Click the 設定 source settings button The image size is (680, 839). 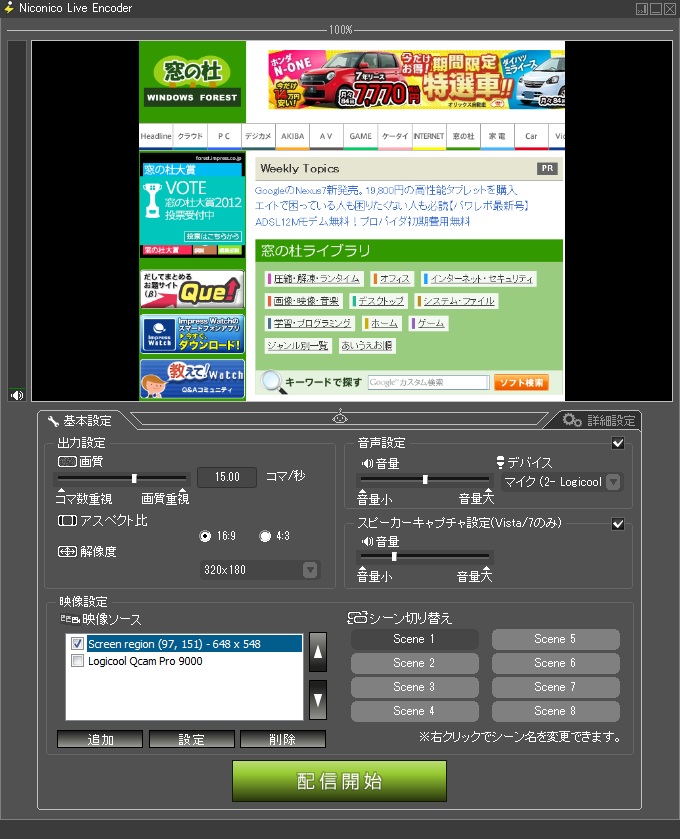[x=192, y=739]
